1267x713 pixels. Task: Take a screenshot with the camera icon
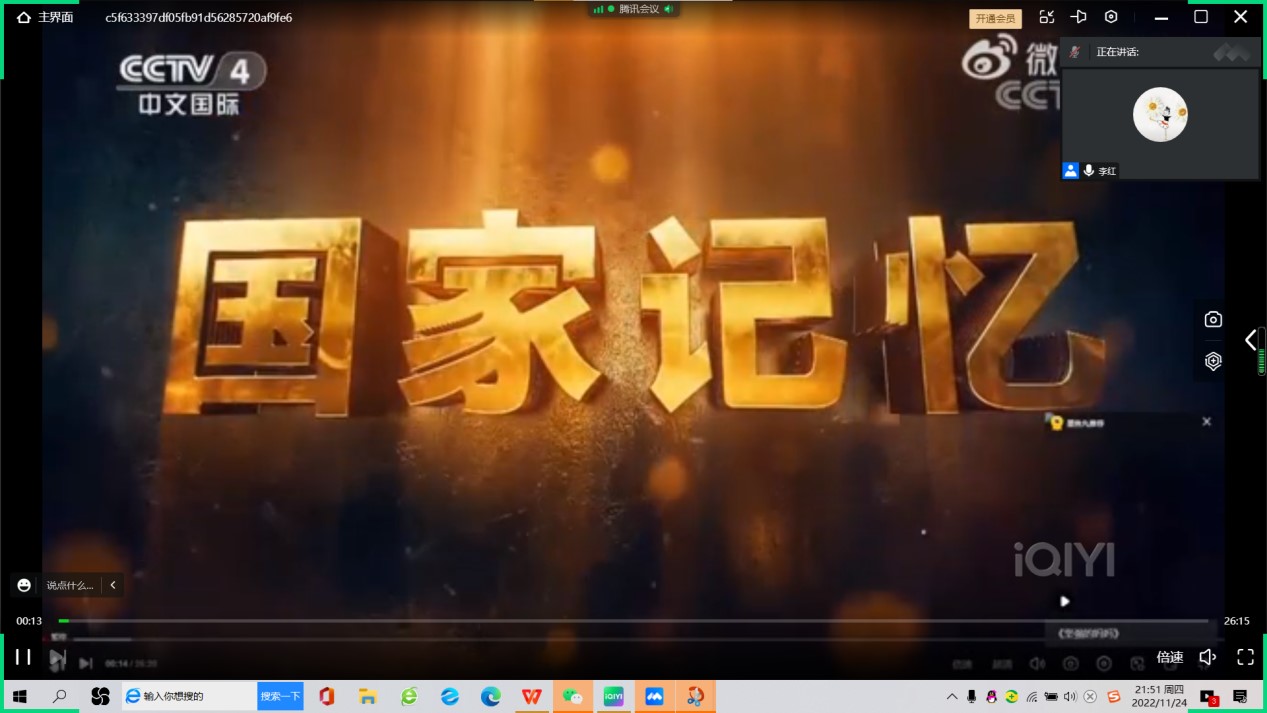[1213, 319]
